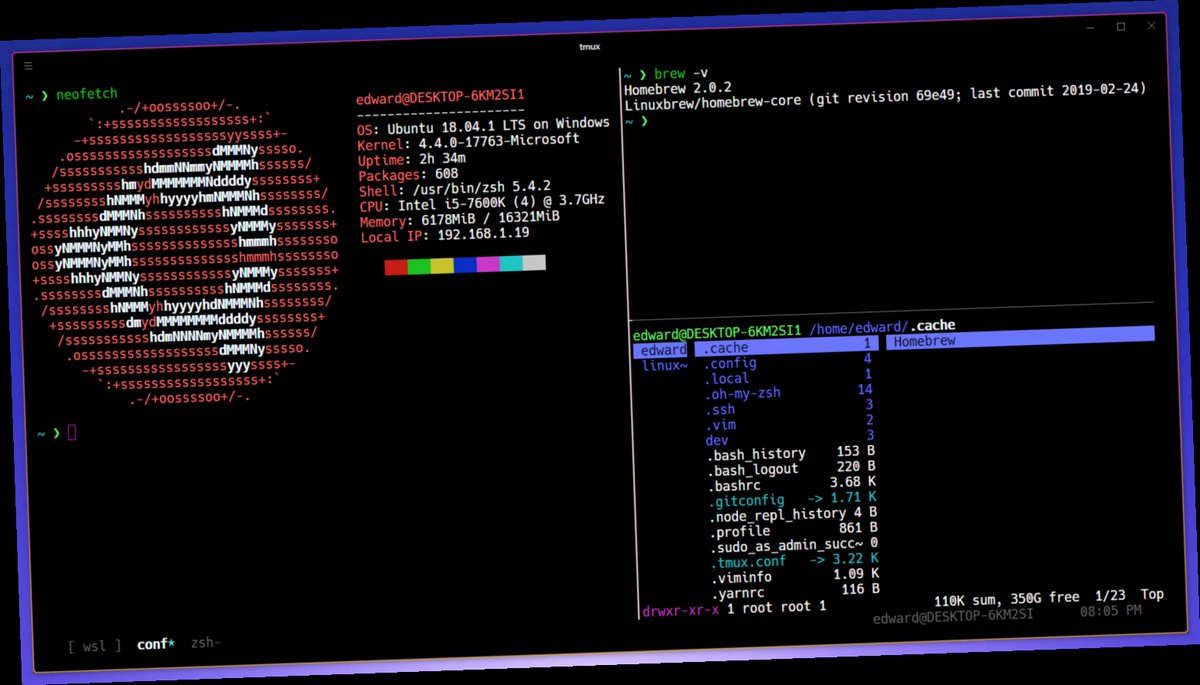Click the Linuxbrew/homebrew-core revision line
This screenshot has height=685, width=1200.
pyautogui.click(x=884, y=99)
